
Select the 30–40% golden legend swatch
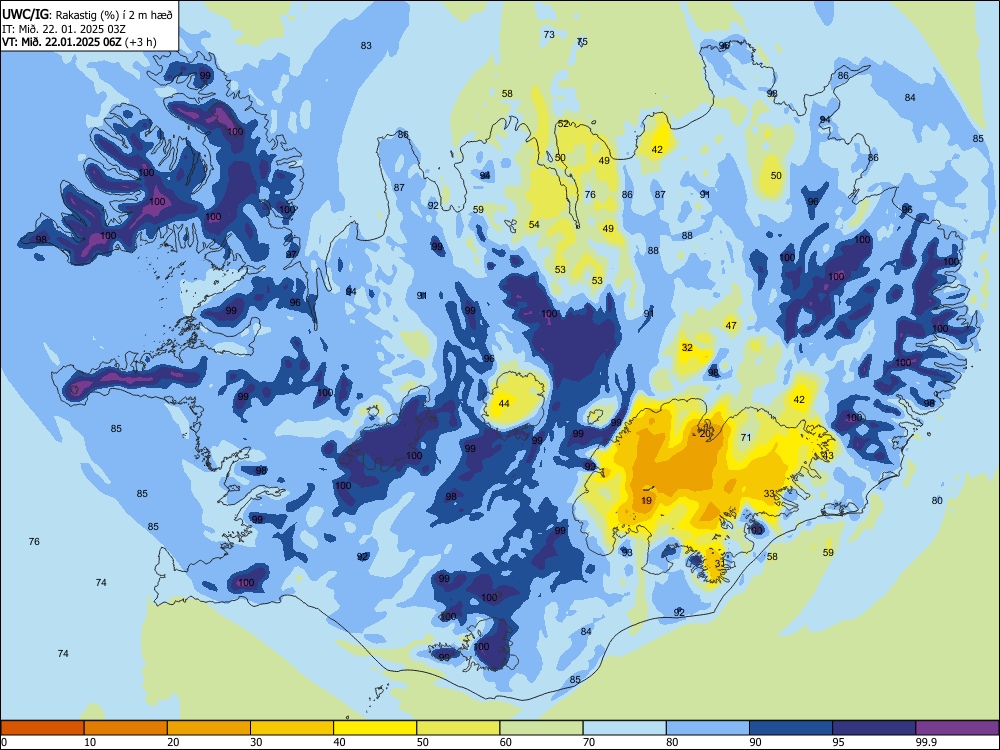(292, 728)
